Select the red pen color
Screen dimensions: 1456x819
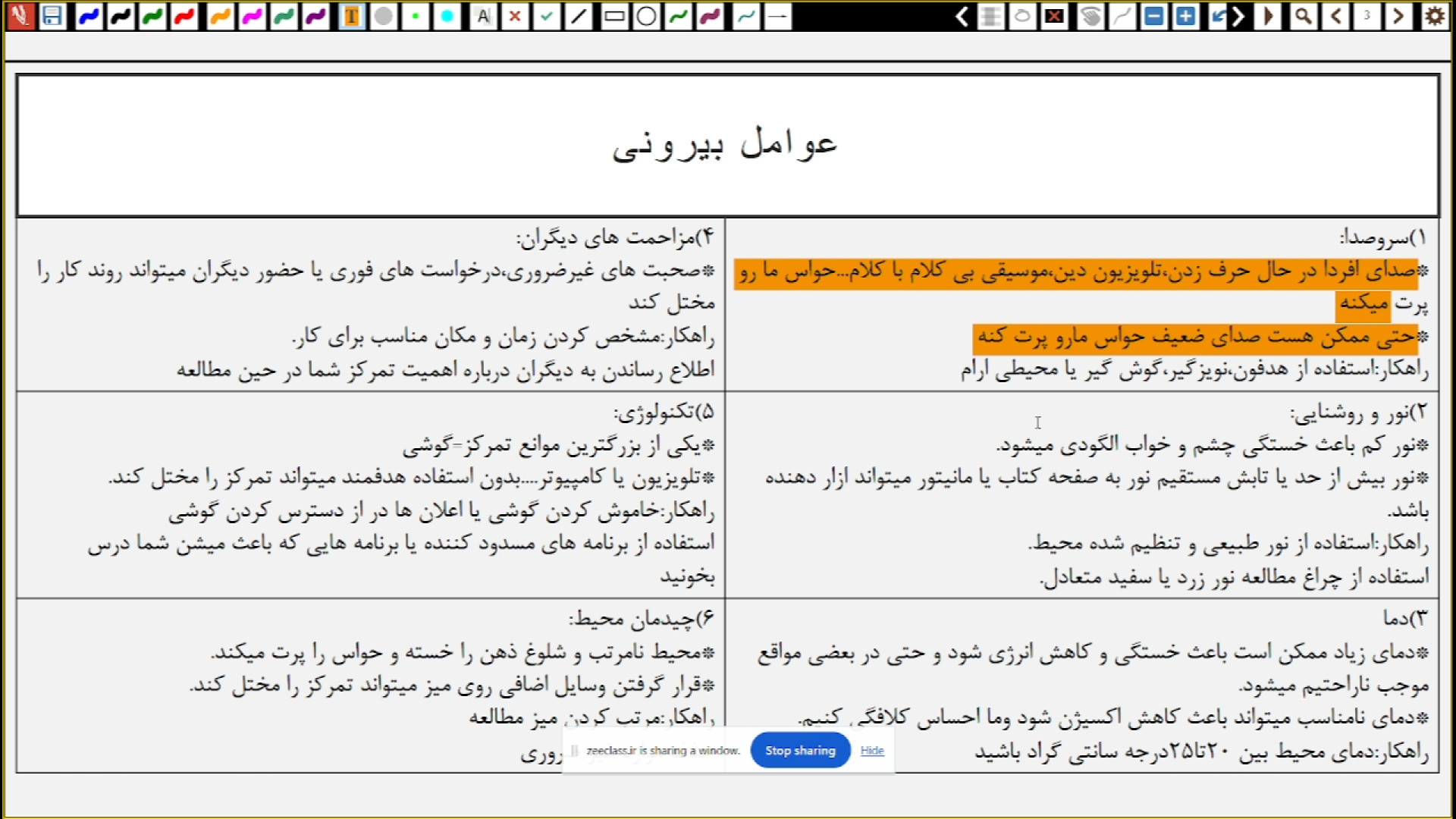click(x=184, y=16)
